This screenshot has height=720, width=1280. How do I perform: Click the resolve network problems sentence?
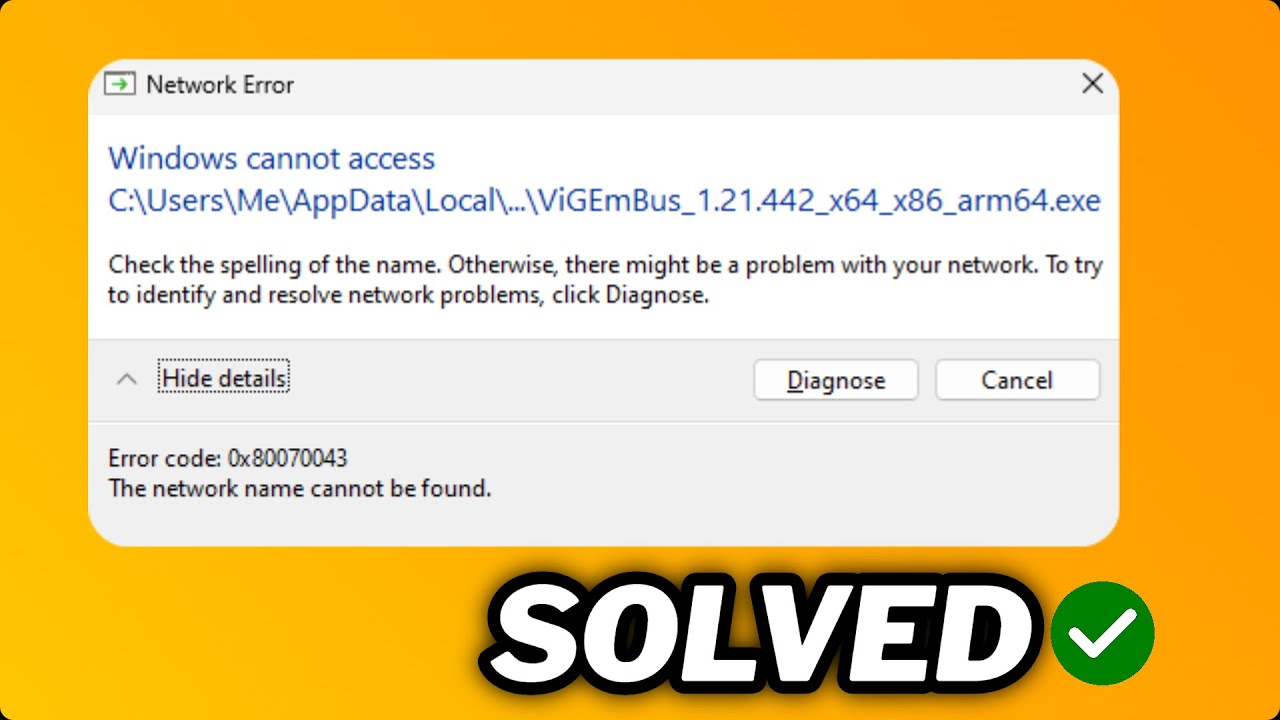pyautogui.click(x=409, y=296)
